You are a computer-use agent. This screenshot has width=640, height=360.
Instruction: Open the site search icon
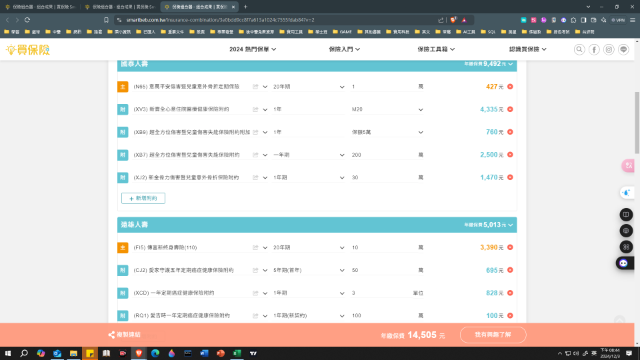tap(579, 49)
